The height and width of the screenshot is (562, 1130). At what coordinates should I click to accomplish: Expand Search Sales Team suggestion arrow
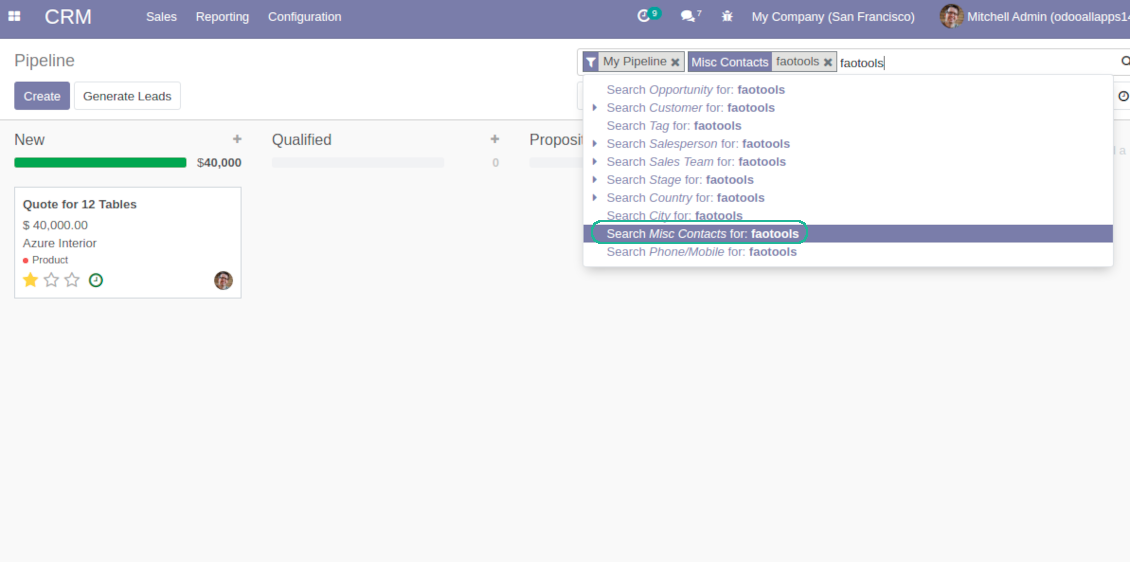[x=595, y=162]
